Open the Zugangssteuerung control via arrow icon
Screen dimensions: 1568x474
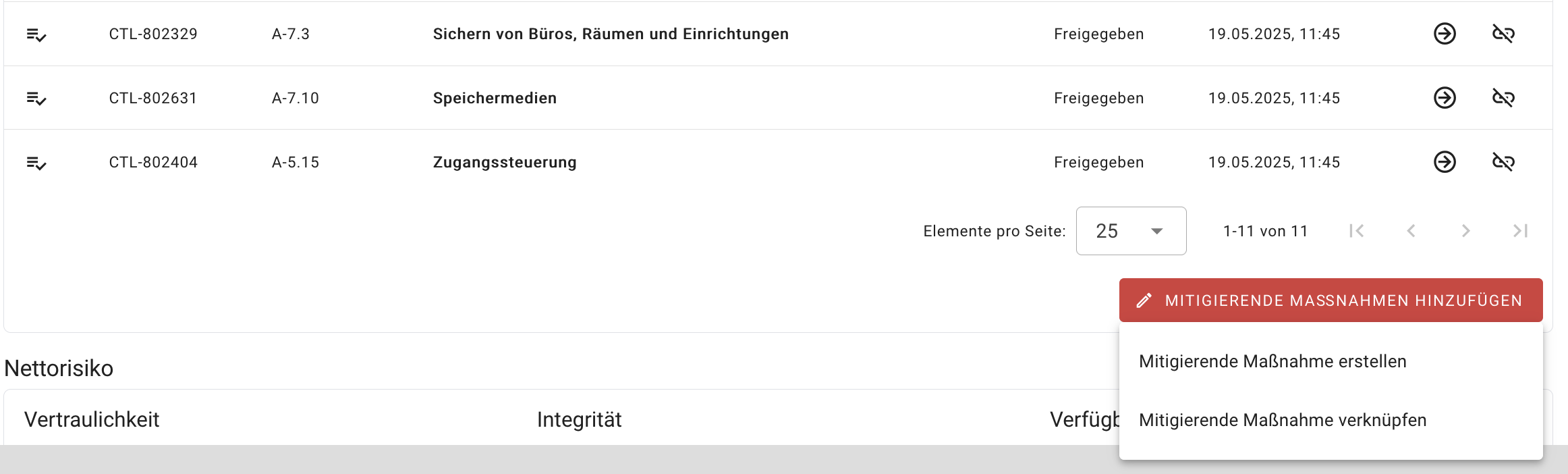(1444, 161)
